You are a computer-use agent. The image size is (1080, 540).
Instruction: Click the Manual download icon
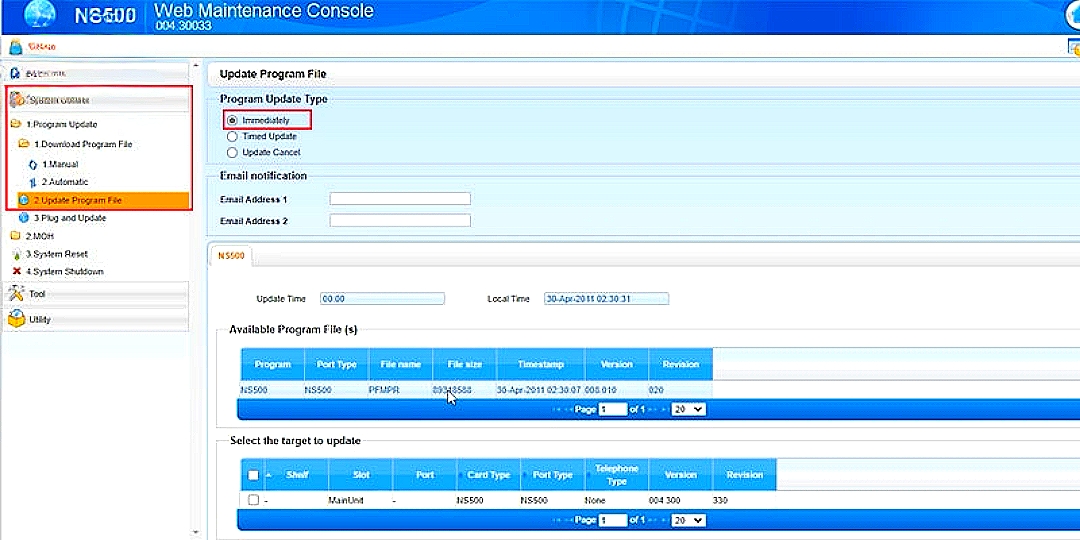click(32, 164)
